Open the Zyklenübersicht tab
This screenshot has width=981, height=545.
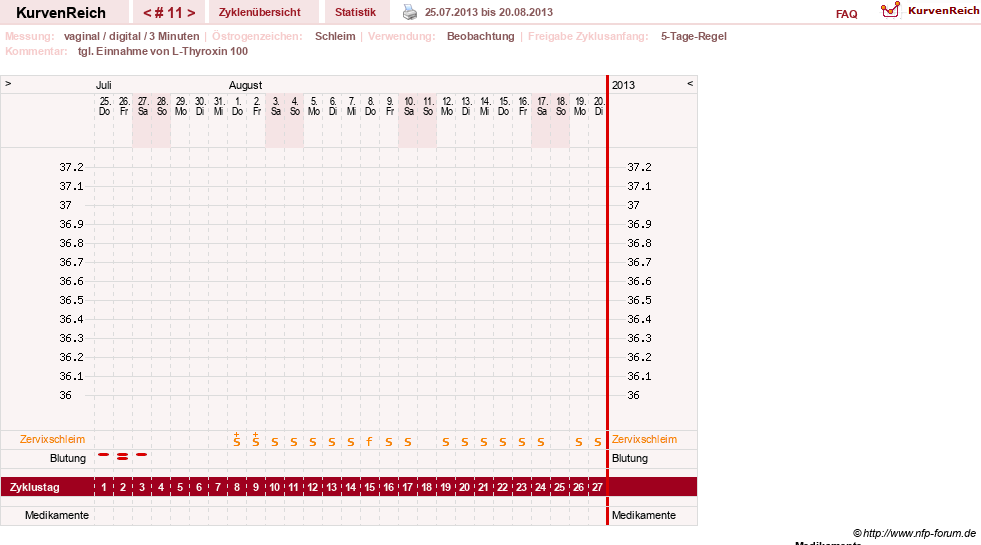pyautogui.click(x=260, y=12)
